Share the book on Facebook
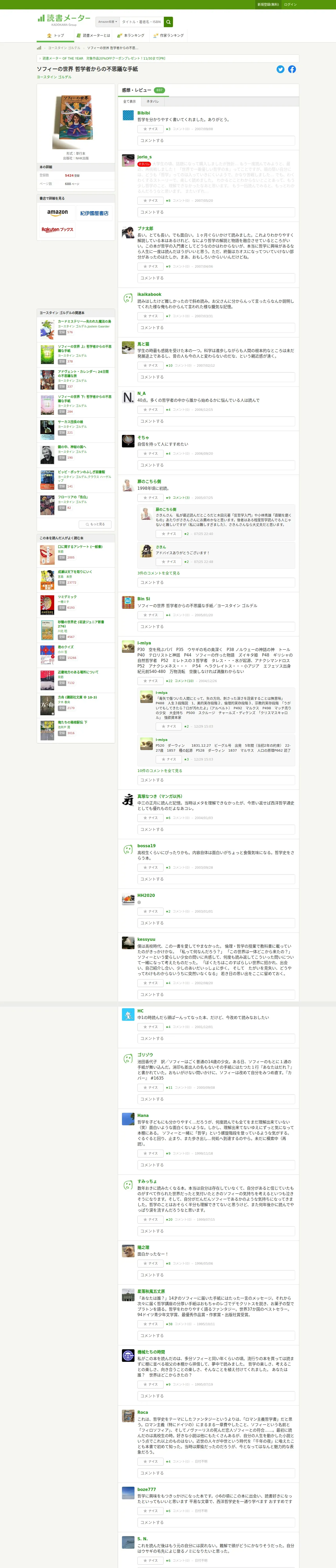 click(292, 70)
